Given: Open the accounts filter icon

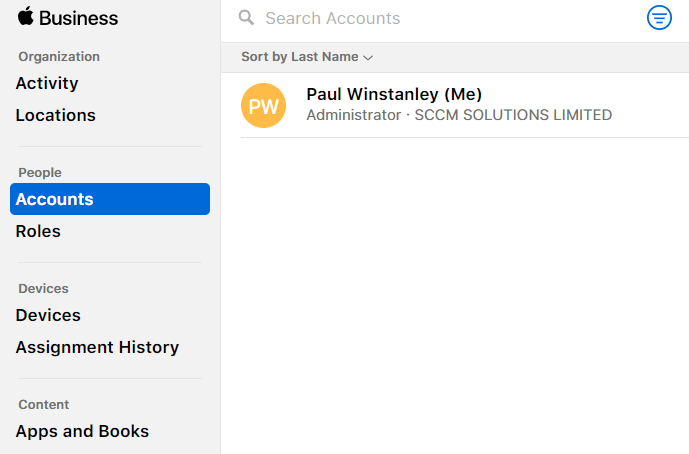Looking at the screenshot, I should pos(659,18).
